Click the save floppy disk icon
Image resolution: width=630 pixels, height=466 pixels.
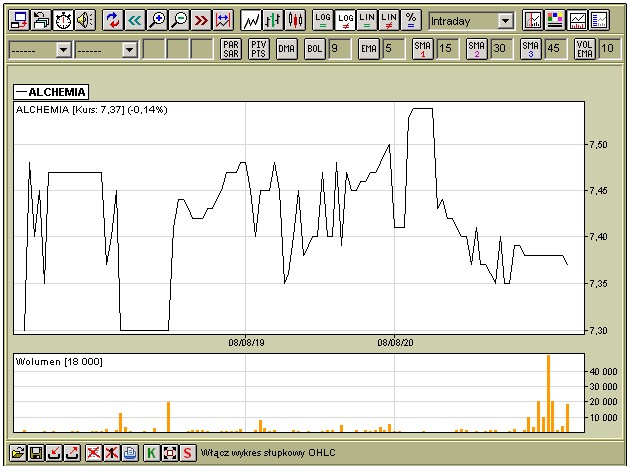point(36,454)
